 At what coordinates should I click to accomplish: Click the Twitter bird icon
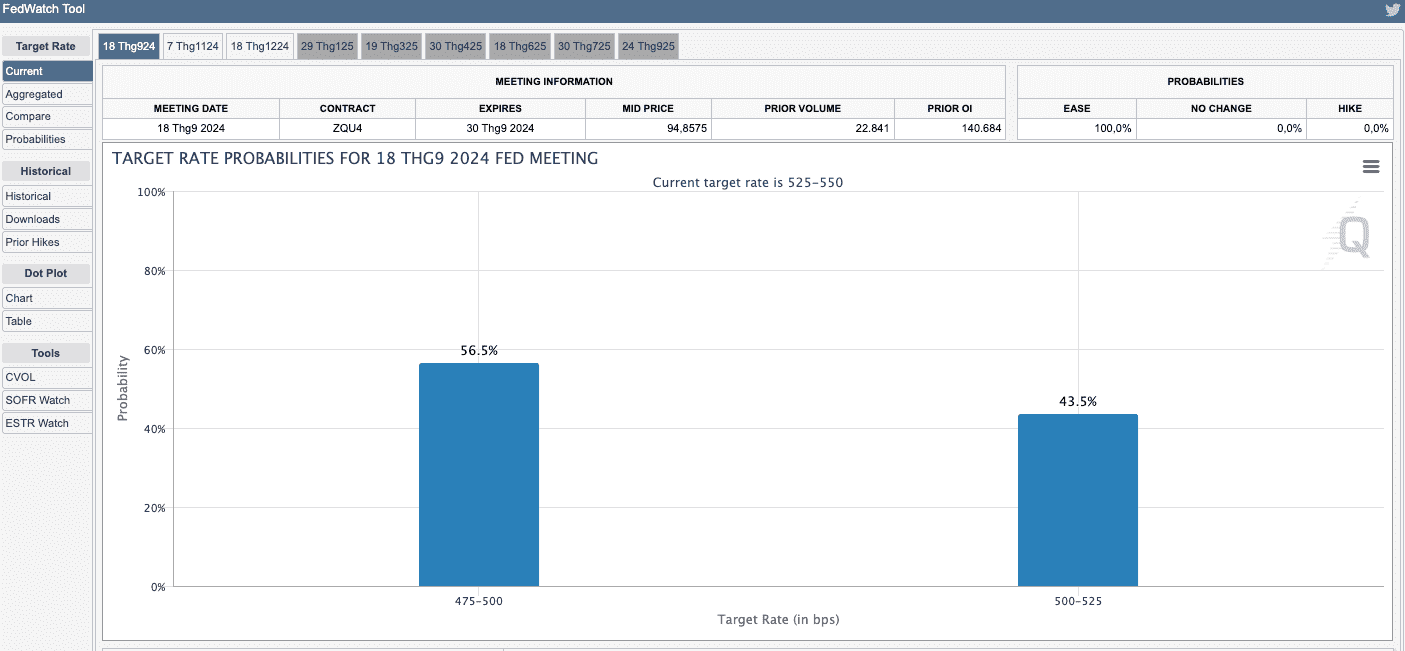click(x=1392, y=10)
